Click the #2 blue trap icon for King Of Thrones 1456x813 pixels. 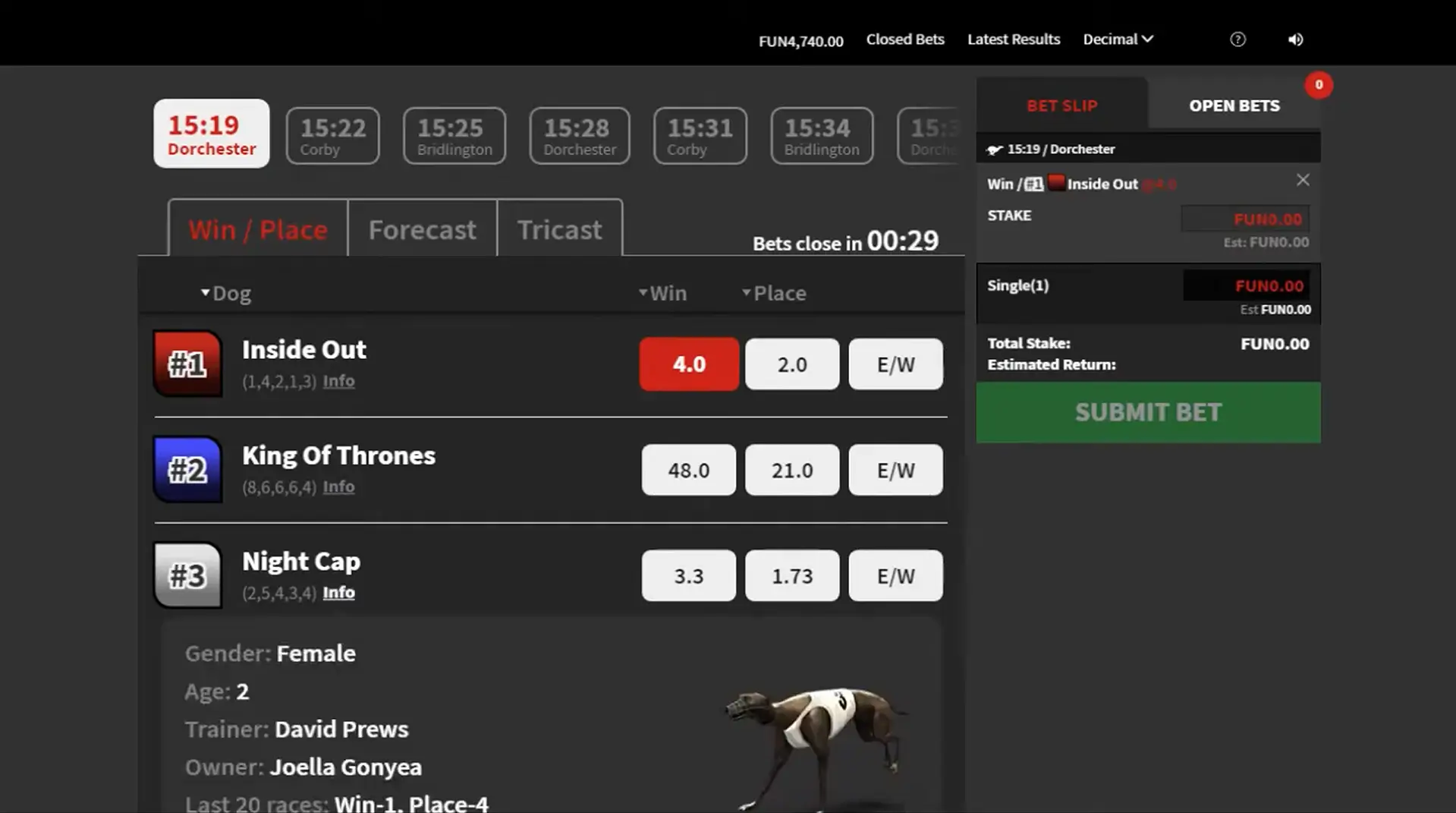(x=187, y=470)
